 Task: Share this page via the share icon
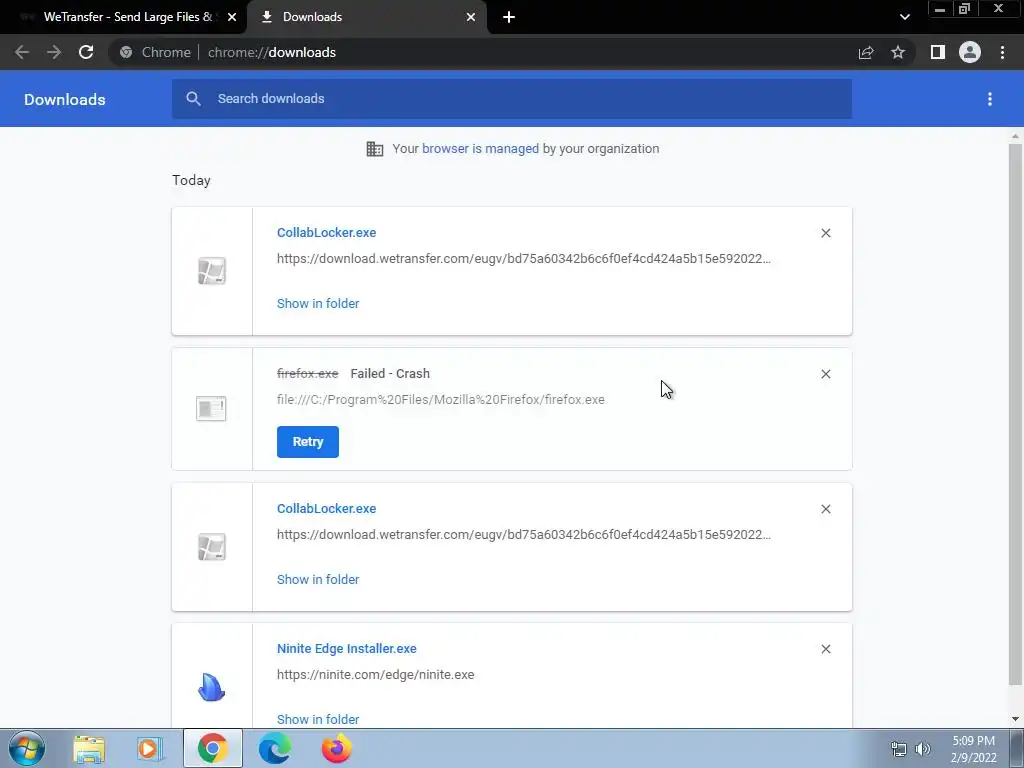tap(866, 52)
